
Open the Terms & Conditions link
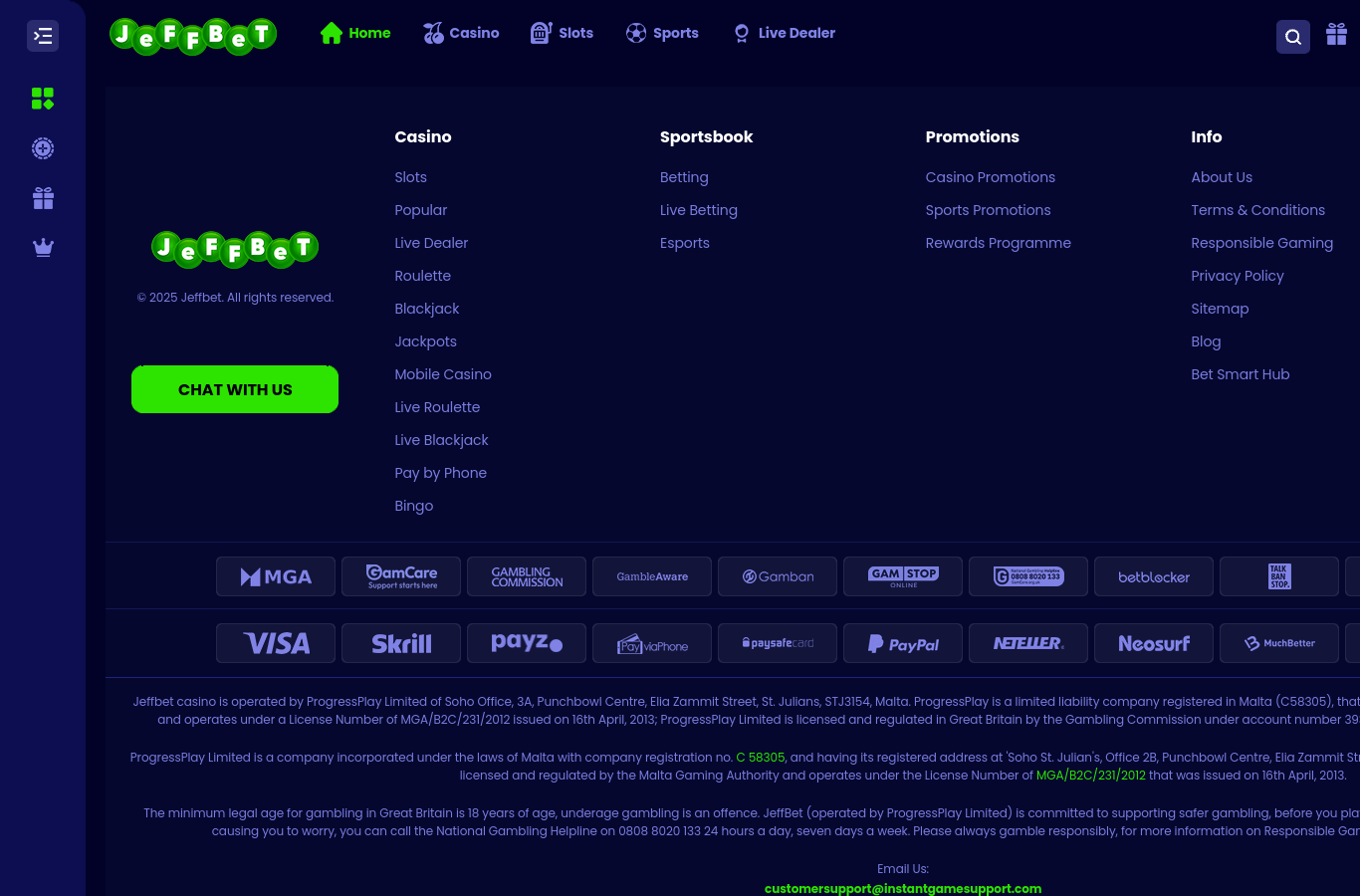tap(1258, 210)
